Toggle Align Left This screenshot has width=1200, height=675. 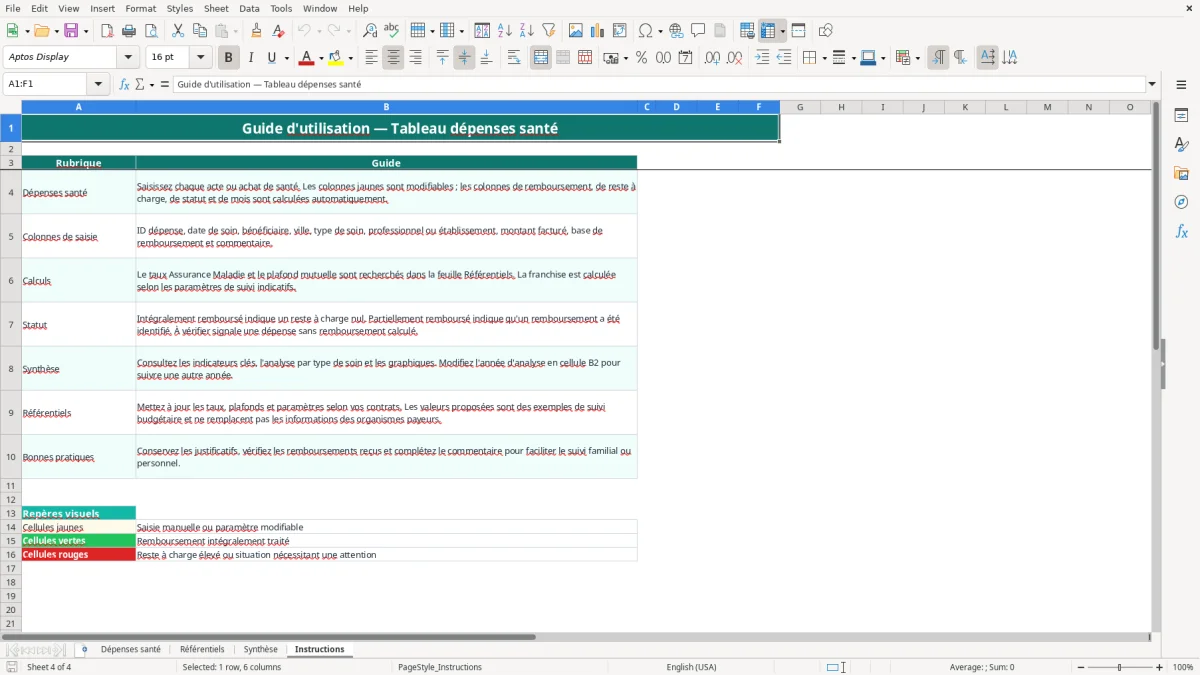[371, 58]
